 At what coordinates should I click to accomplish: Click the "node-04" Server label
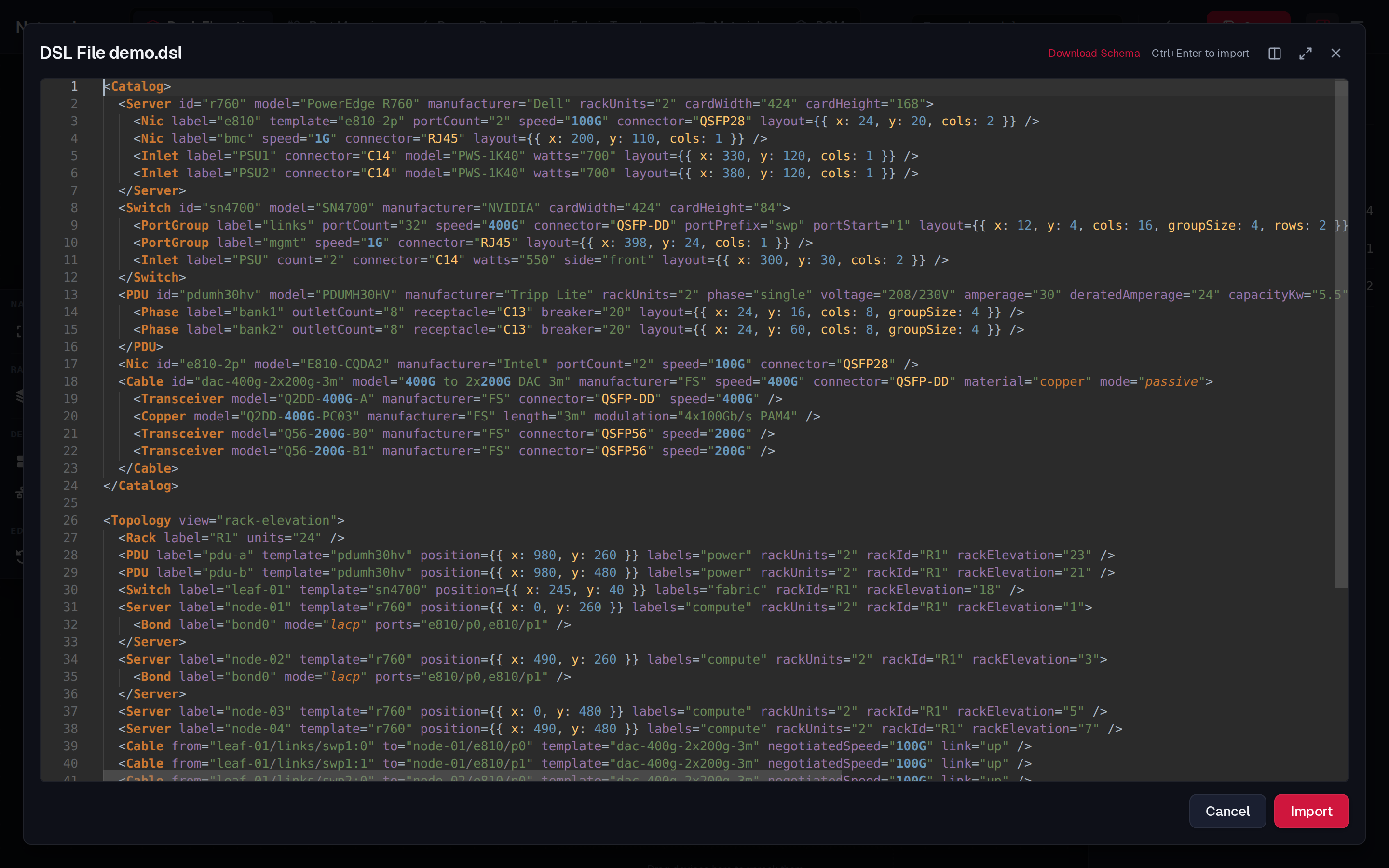tap(258, 729)
